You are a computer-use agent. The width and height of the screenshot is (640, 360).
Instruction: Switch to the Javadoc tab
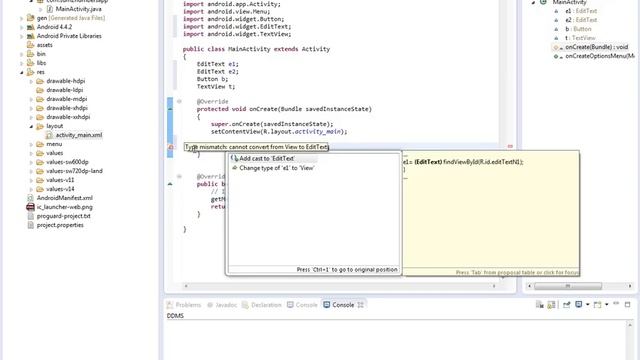coord(222,305)
